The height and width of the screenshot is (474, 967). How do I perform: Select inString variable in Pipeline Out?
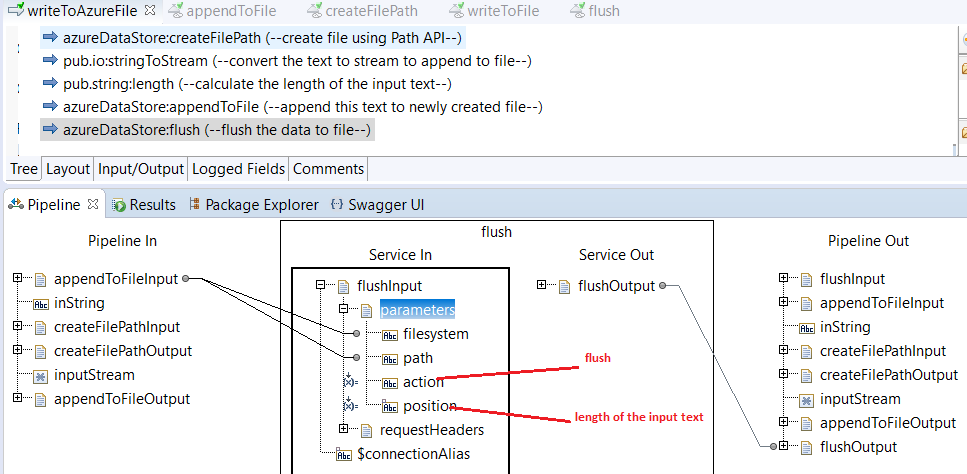tap(845, 327)
